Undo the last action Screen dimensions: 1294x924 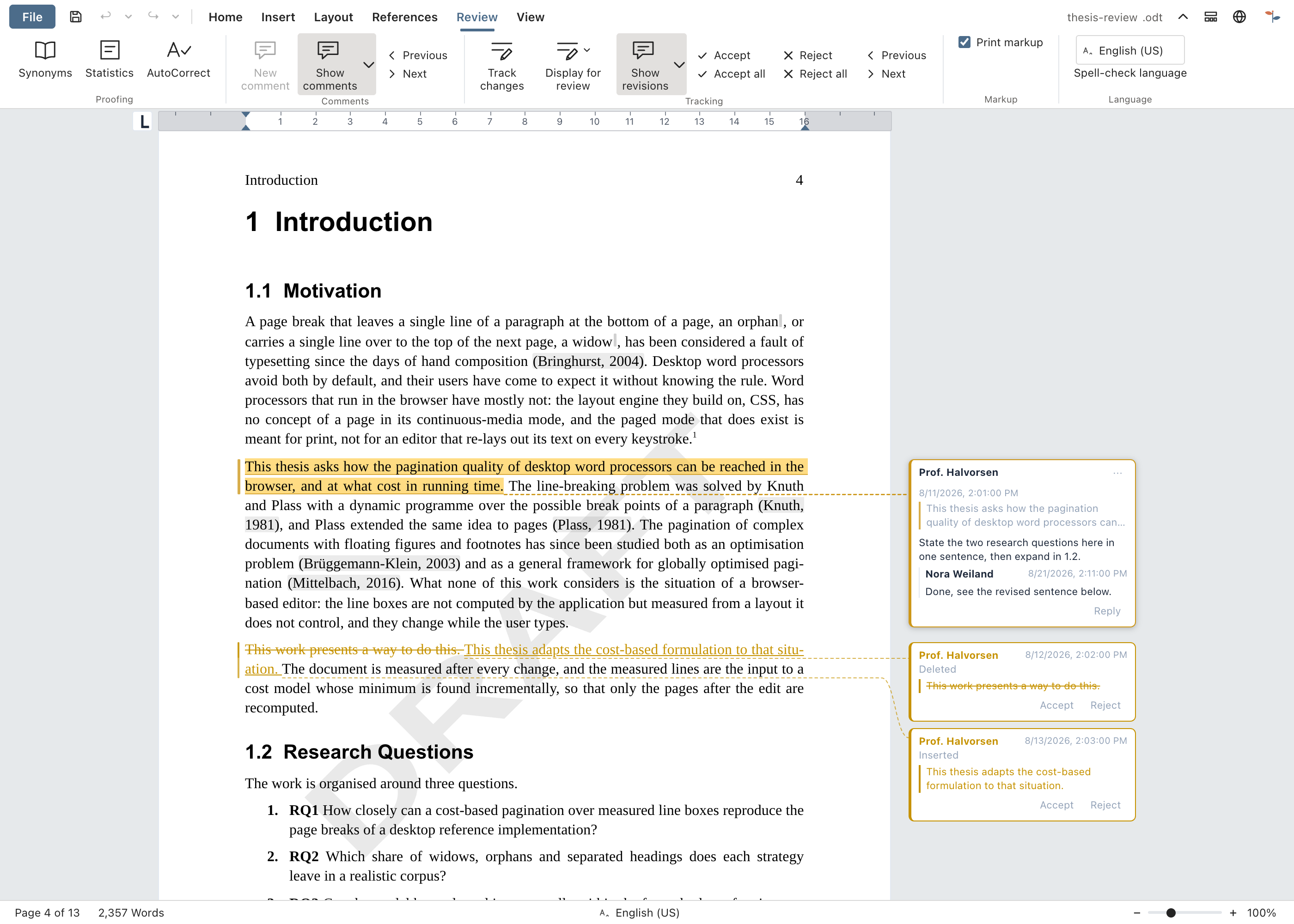[105, 17]
